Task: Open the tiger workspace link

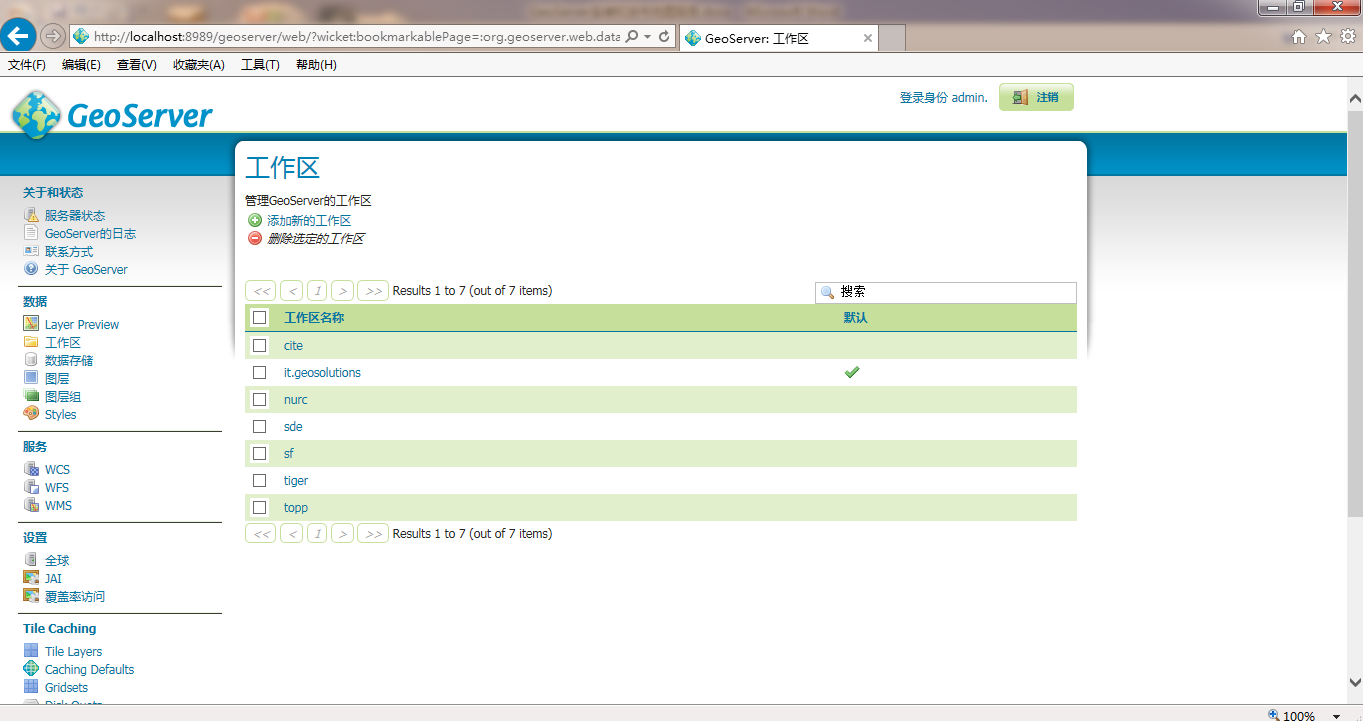Action: (x=296, y=480)
